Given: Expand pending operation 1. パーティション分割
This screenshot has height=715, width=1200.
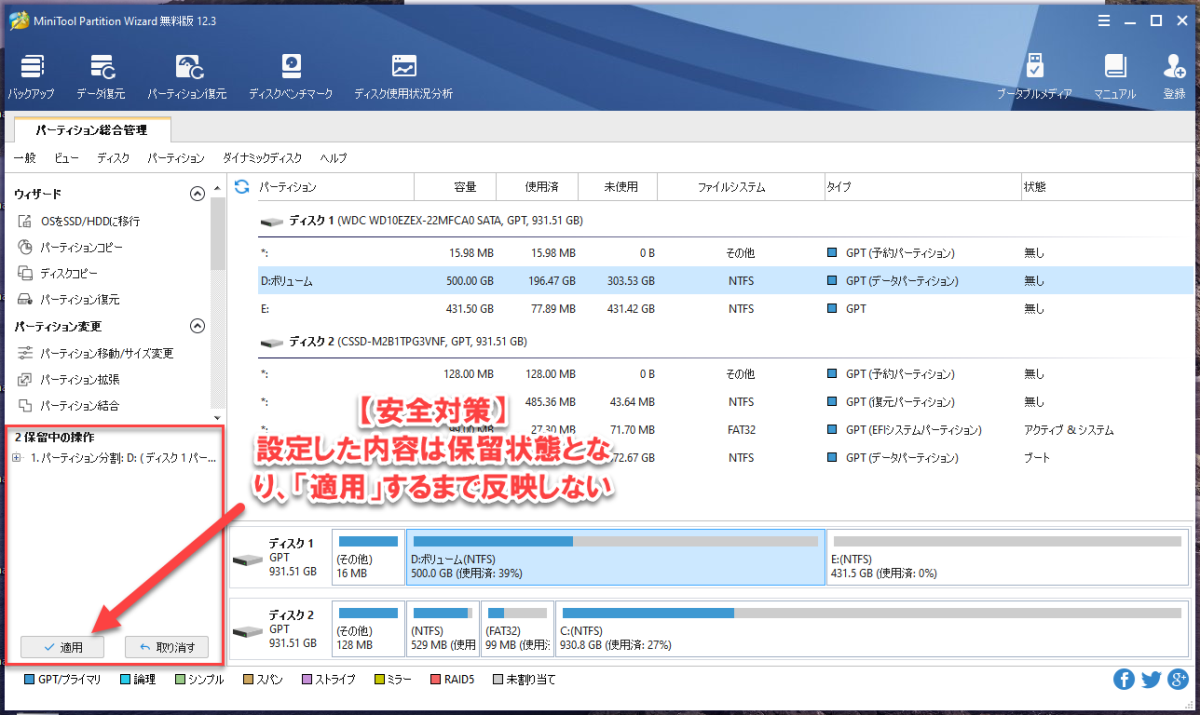Looking at the screenshot, I should coord(17,457).
